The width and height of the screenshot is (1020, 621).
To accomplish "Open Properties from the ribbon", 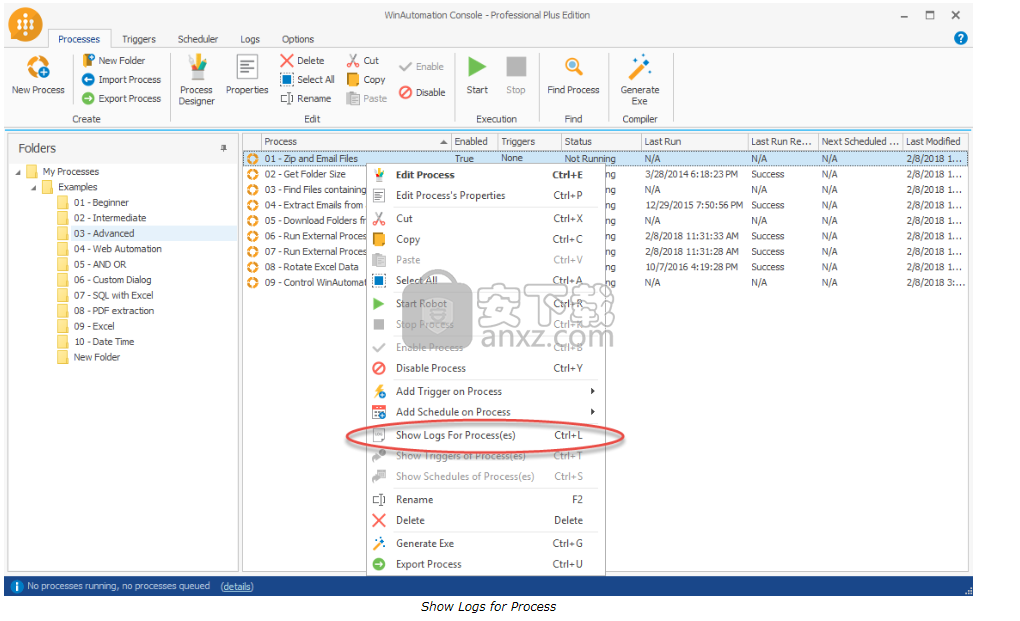I will [x=247, y=75].
